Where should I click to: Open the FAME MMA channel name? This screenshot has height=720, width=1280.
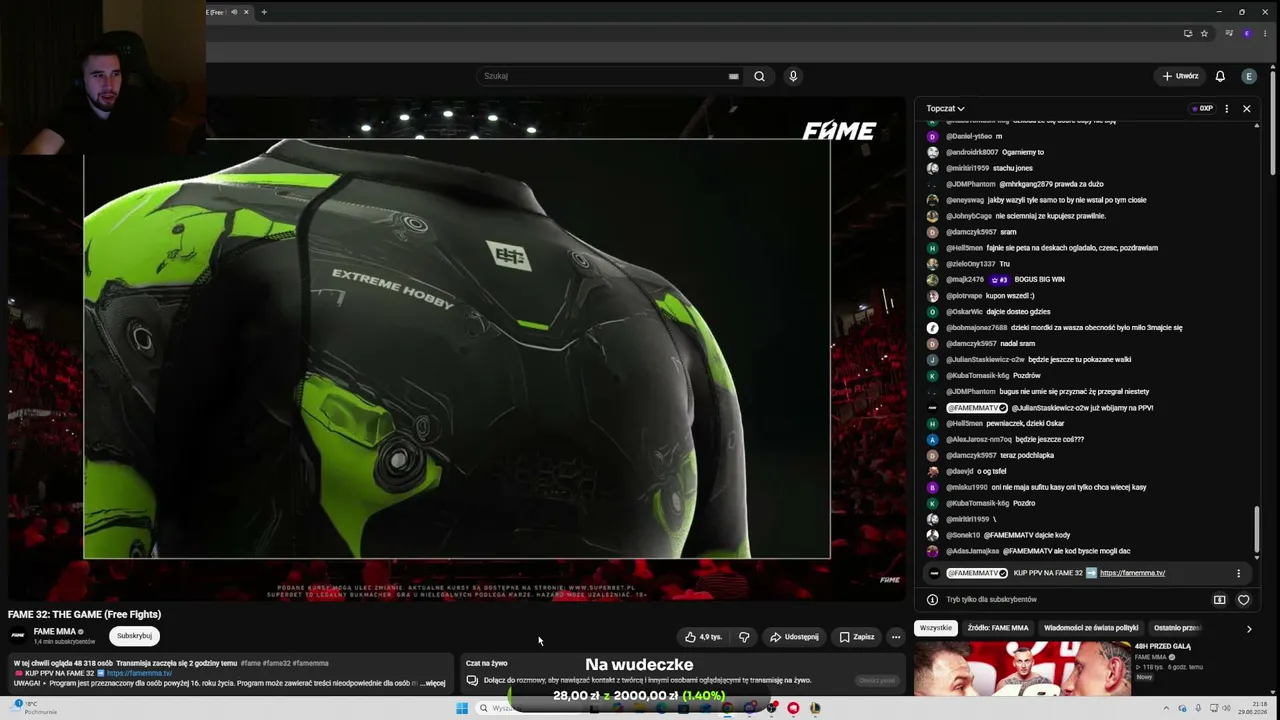coord(54,632)
